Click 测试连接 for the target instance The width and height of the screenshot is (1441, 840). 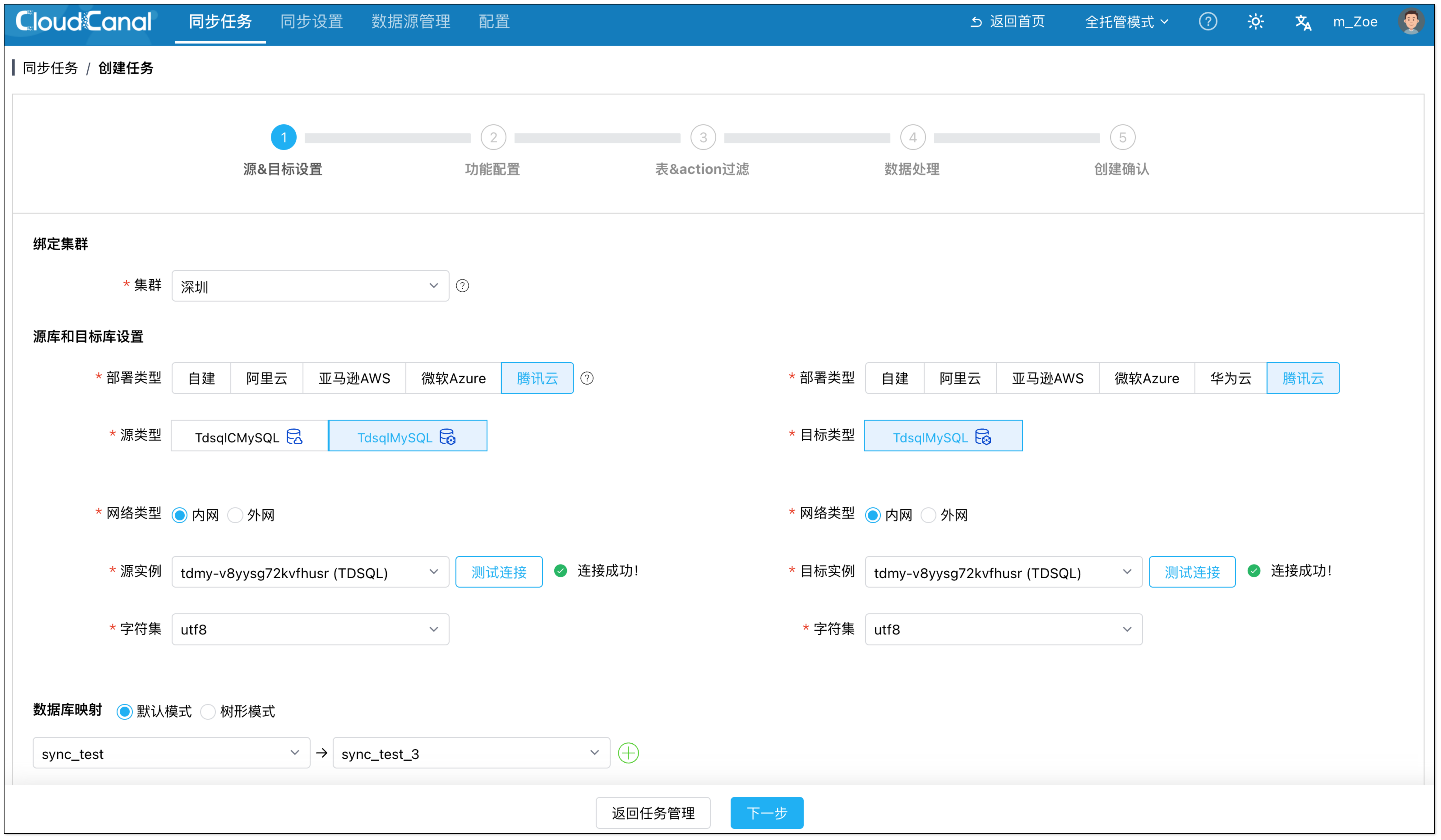1192,572
